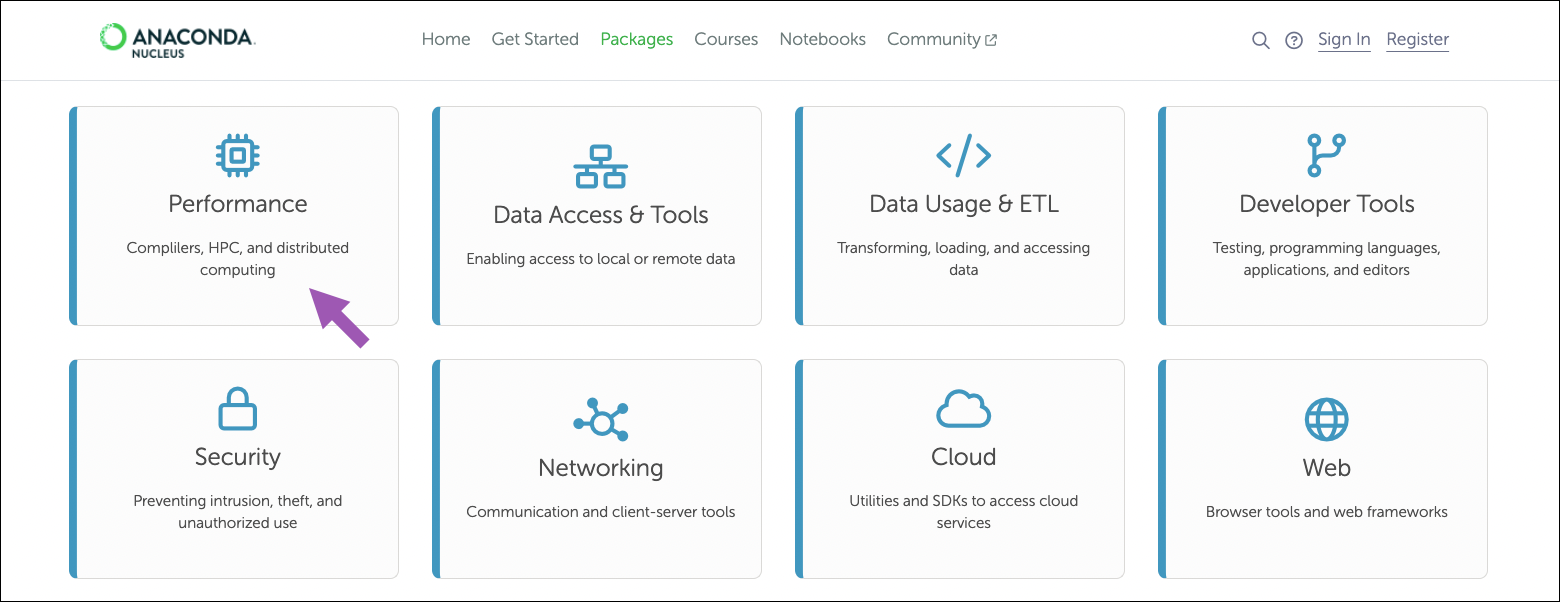
Task: Click the Register link
Action: click(1417, 39)
